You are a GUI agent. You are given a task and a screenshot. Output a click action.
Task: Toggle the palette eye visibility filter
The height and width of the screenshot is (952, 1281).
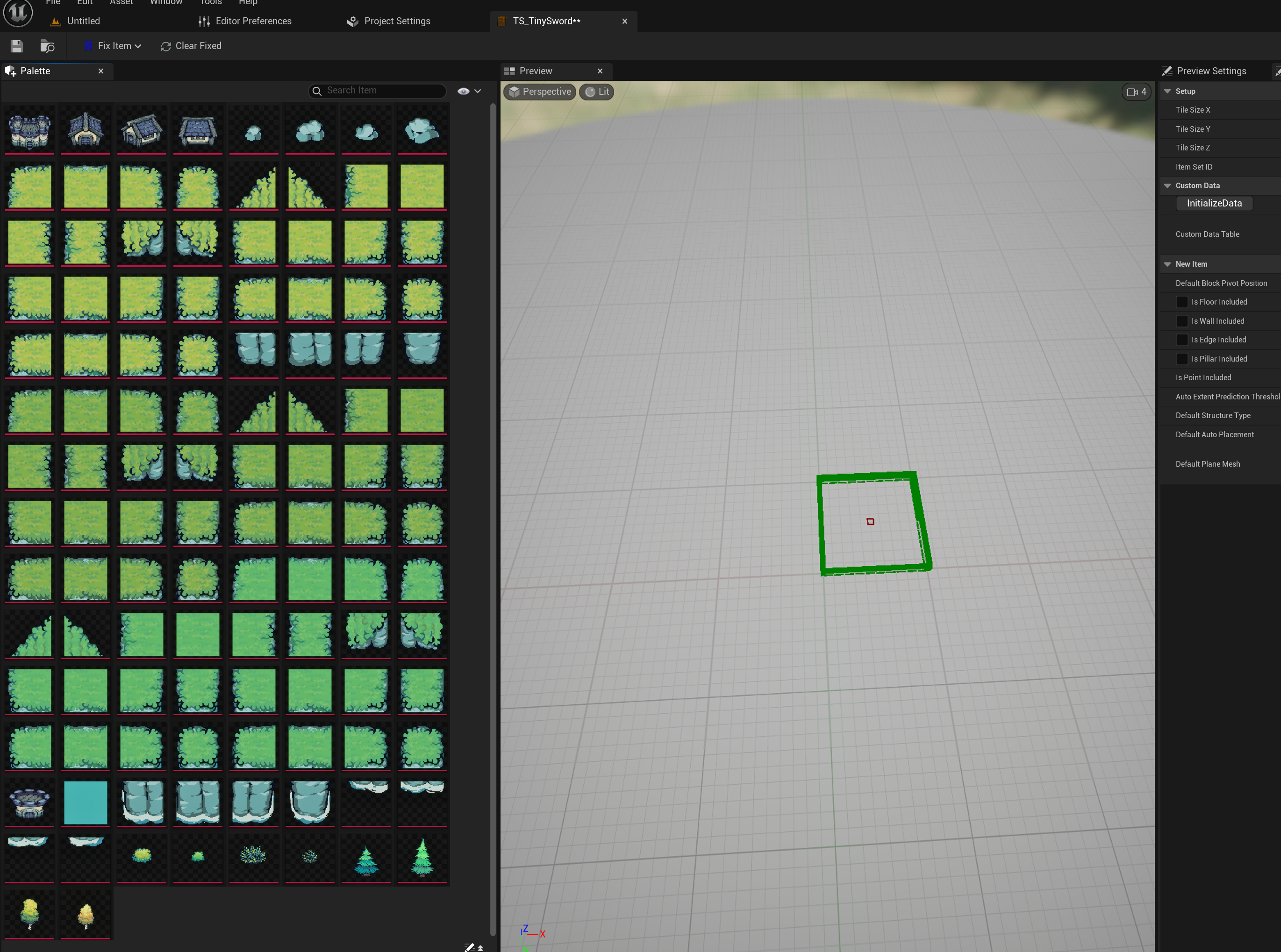click(x=464, y=91)
